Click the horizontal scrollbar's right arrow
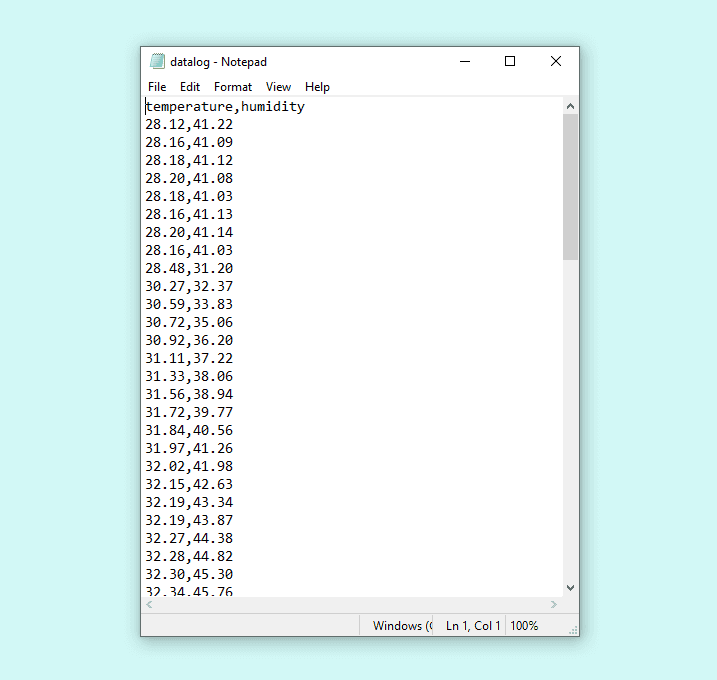The height and width of the screenshot is (680, 717). (x=554, y=605)
